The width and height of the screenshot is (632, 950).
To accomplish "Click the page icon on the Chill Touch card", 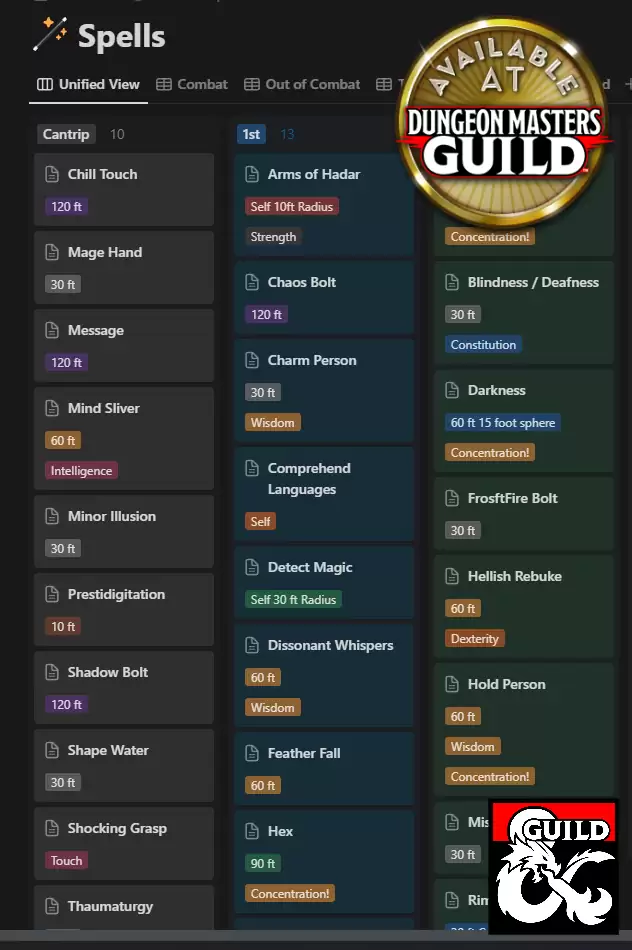I will (x=53, y=173).
